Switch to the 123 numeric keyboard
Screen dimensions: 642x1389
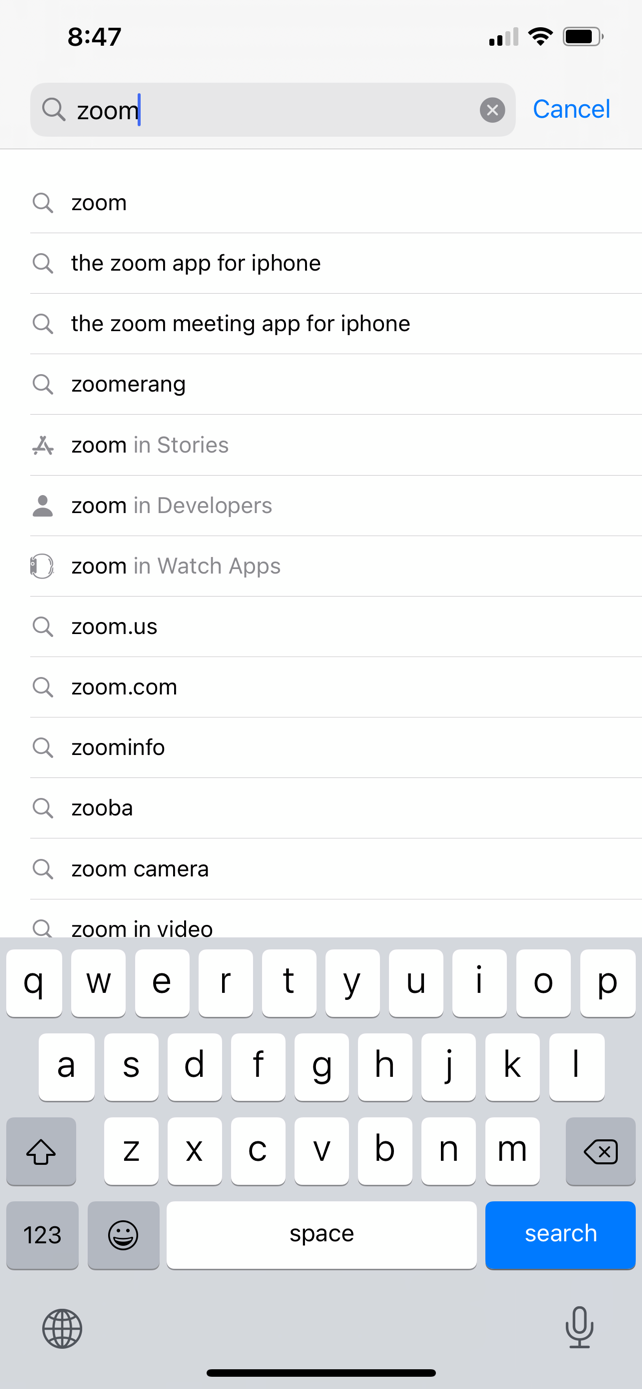pyautogui.click(x=42, y=1235)
